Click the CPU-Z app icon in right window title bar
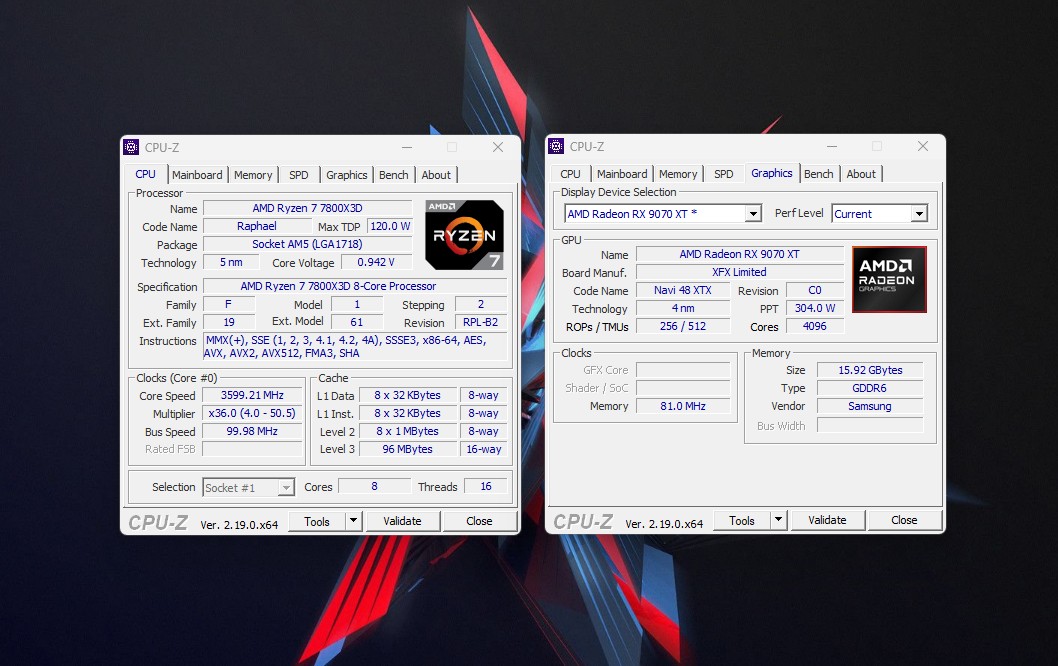This screenshot has height=666, width=1058. coord(556,146)
